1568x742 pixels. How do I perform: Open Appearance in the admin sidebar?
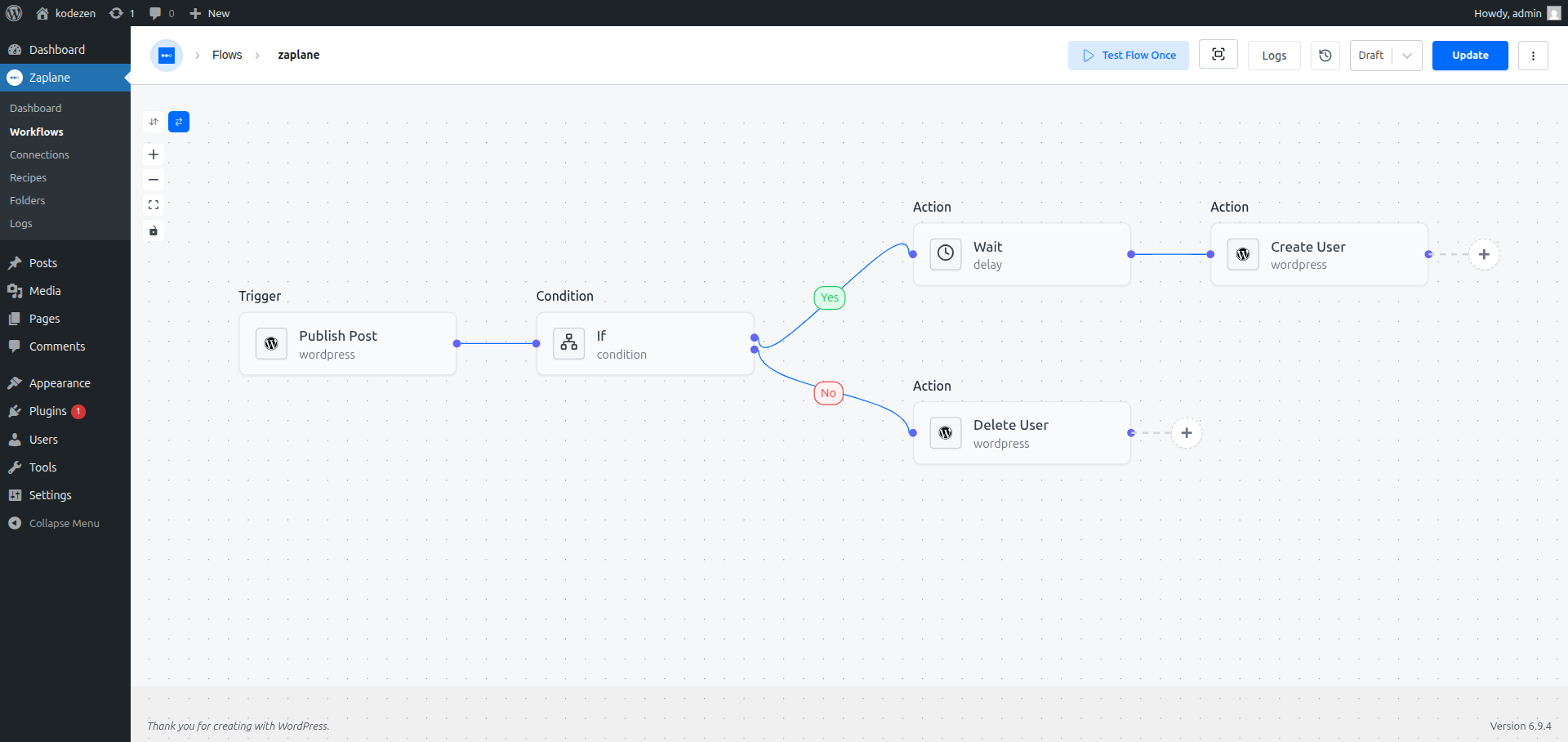(65, 383)
